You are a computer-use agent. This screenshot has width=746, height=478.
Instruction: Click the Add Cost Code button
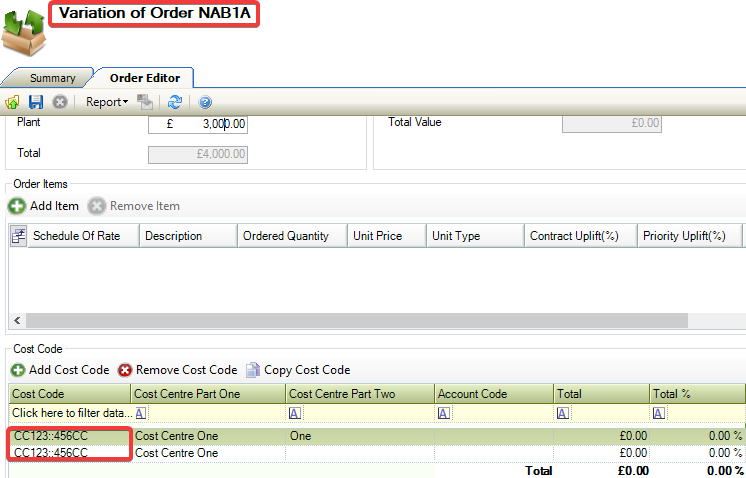pos(60,370)
